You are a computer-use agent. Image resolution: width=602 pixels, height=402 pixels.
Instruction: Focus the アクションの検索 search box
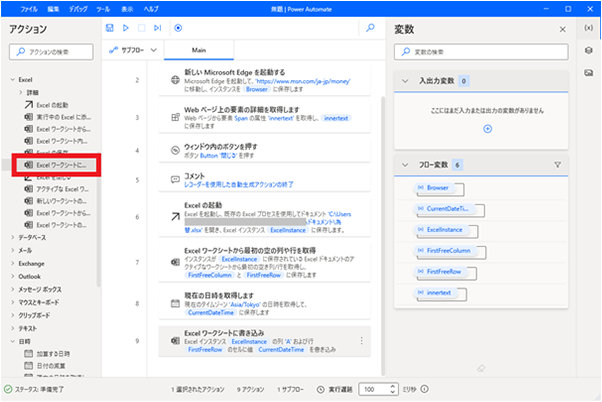pyautogui.click(x=51, y=52)
